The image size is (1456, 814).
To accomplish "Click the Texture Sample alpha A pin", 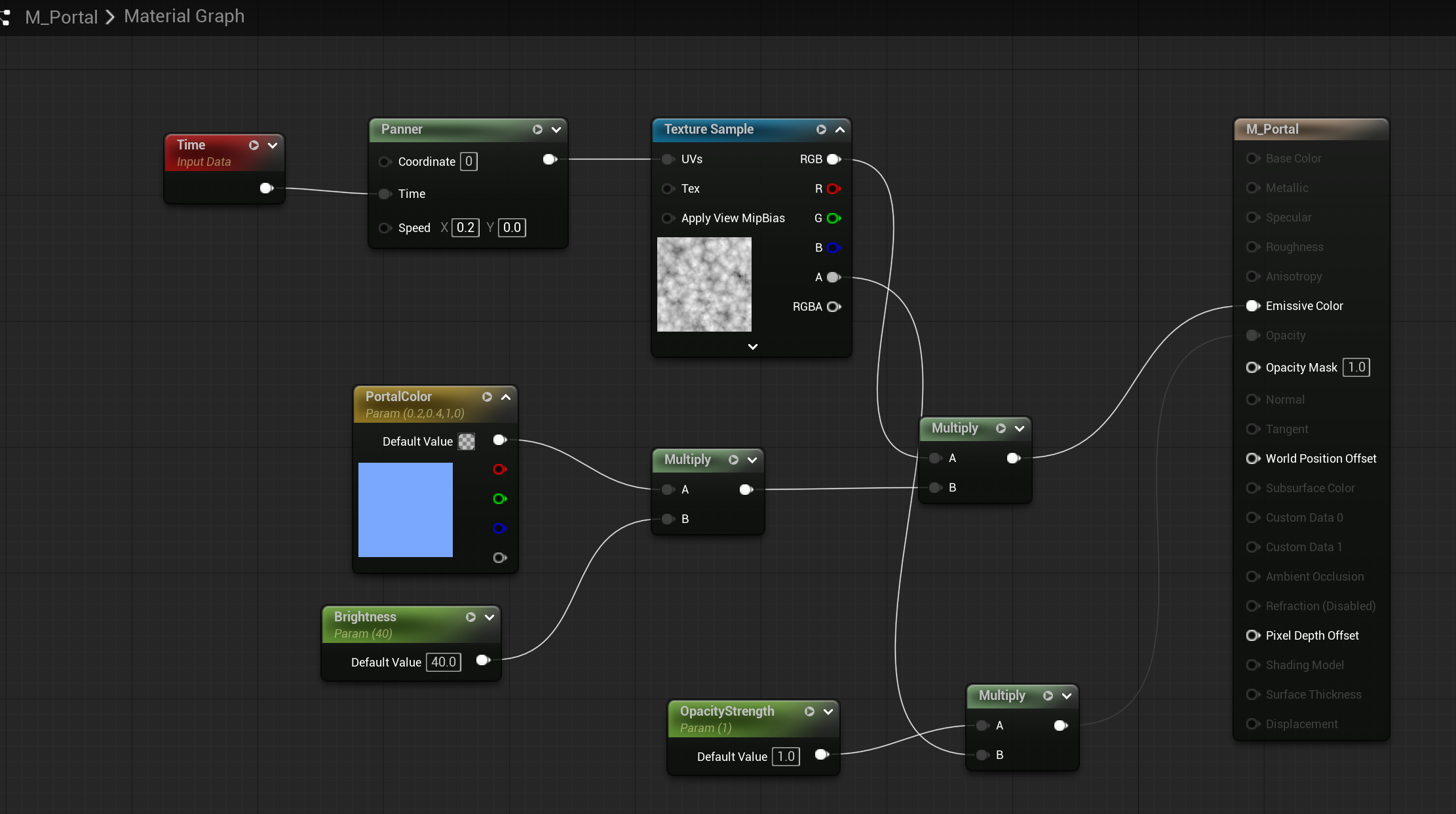I will [833, 277].
